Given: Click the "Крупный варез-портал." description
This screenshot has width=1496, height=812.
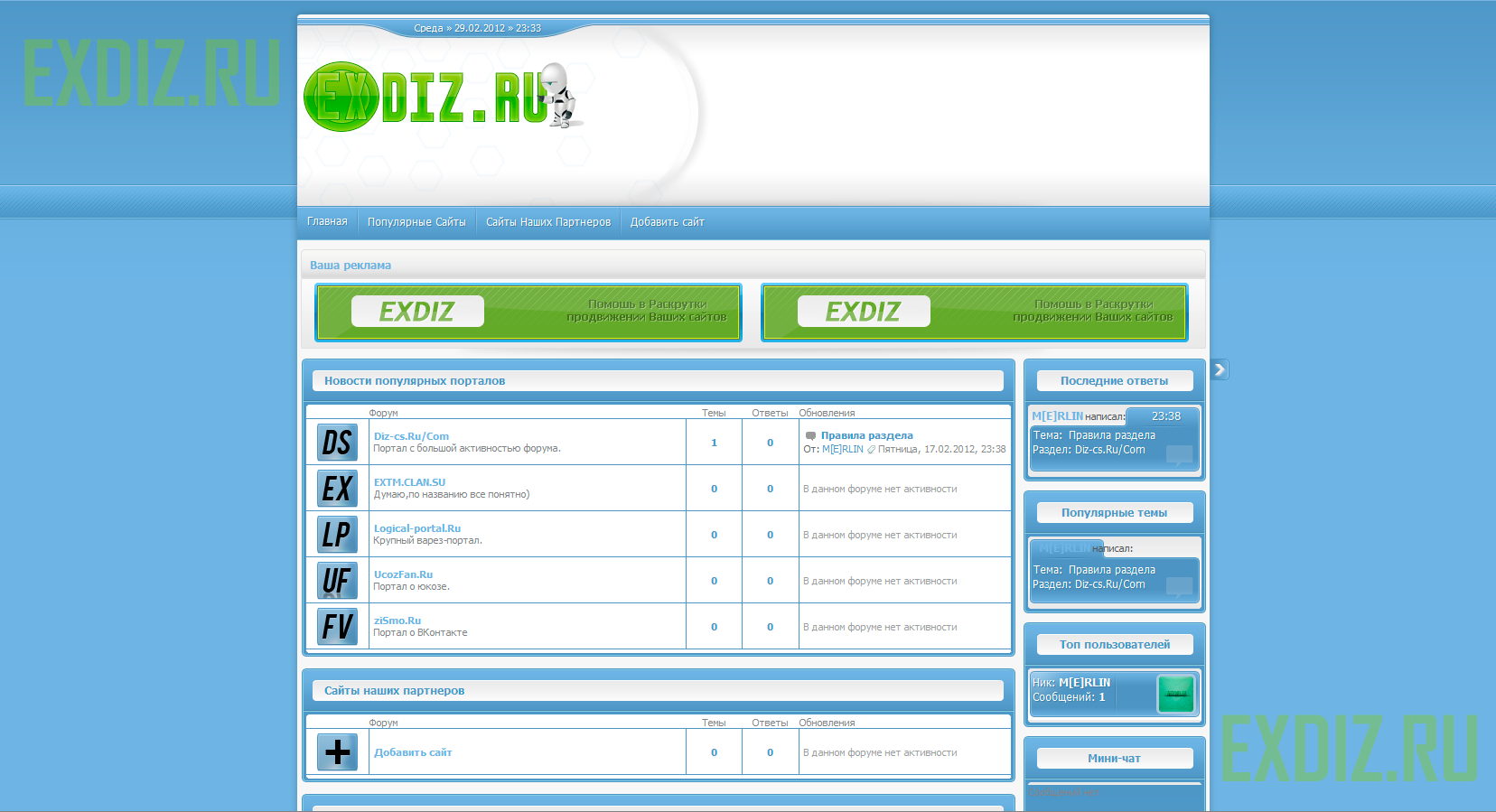Looking at the screenshot, I should (428, 541).
